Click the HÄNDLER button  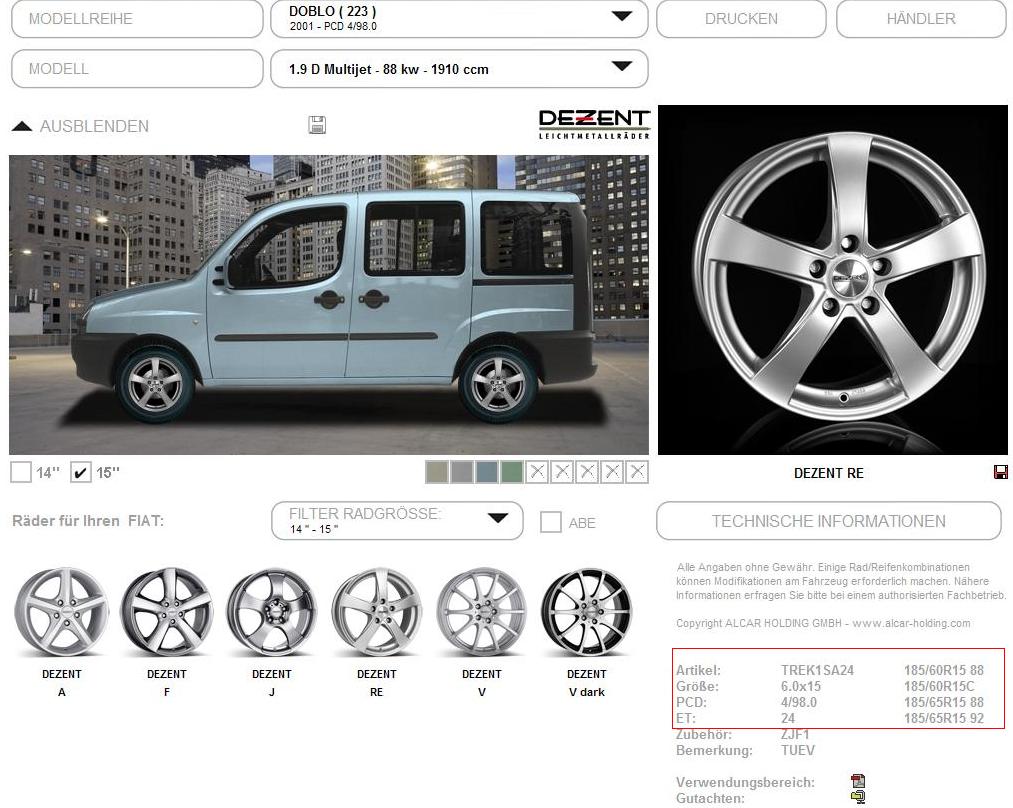click(920, 19)
